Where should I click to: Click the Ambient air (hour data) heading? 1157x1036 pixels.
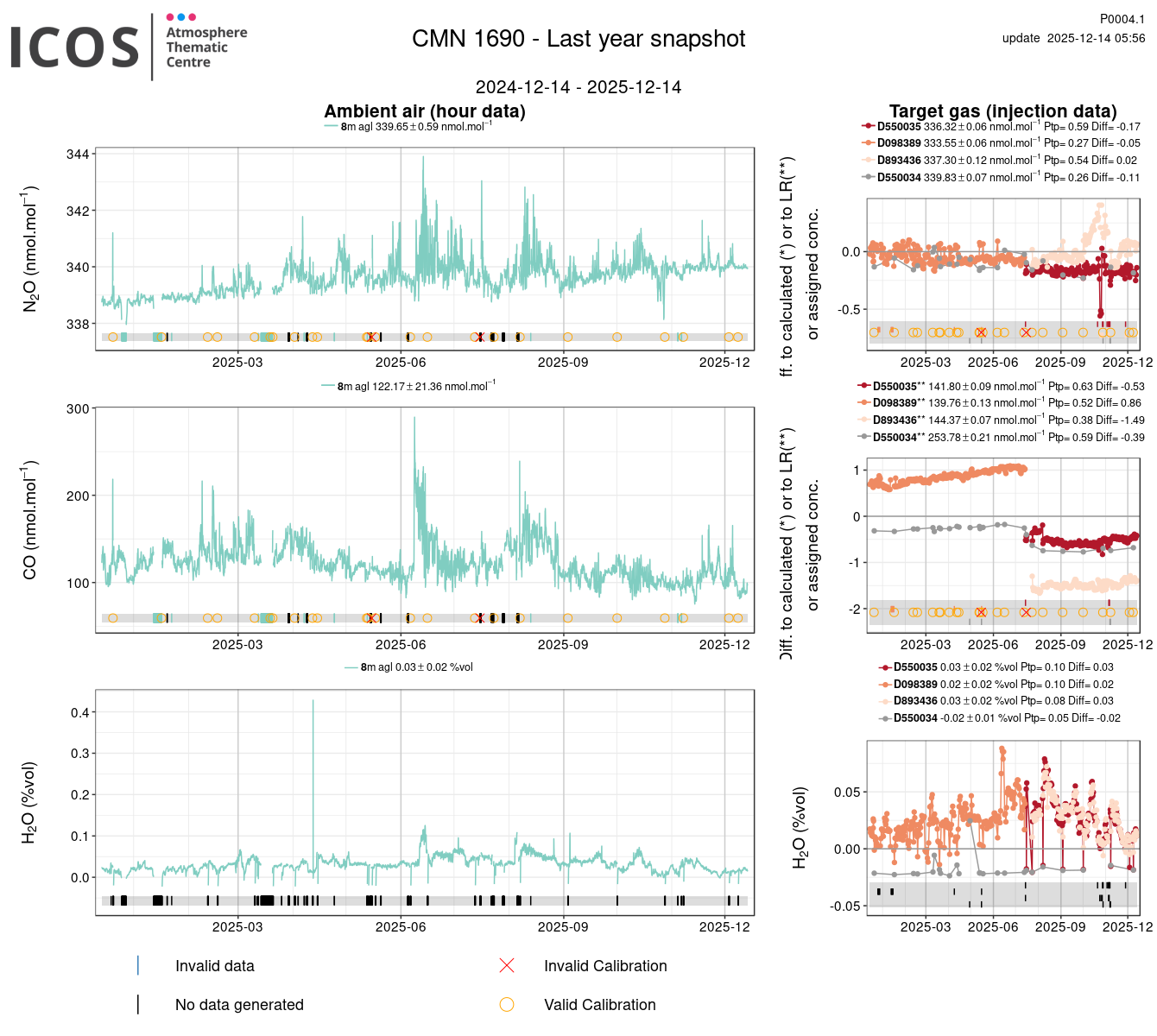click(x=425, y=111)
